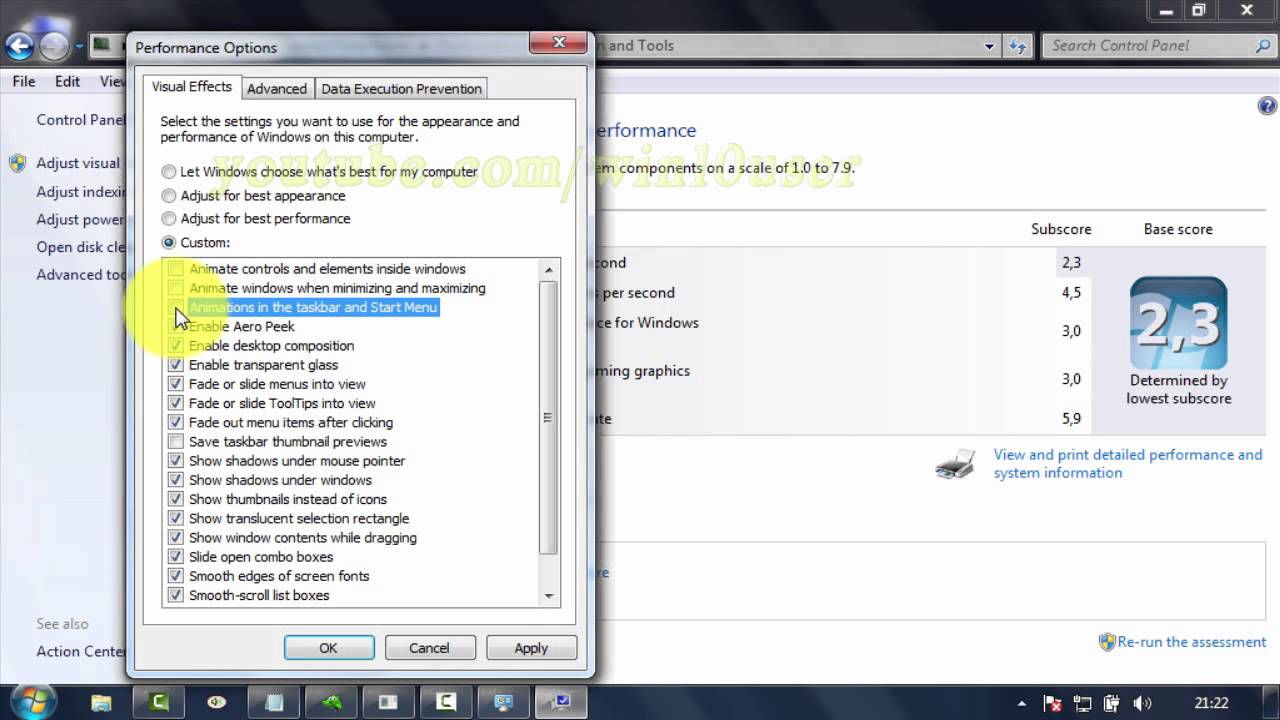Viewport: 1280px width, 720px height.
Task: Open View and print detailed performance link
Action: coord(1128,464)
